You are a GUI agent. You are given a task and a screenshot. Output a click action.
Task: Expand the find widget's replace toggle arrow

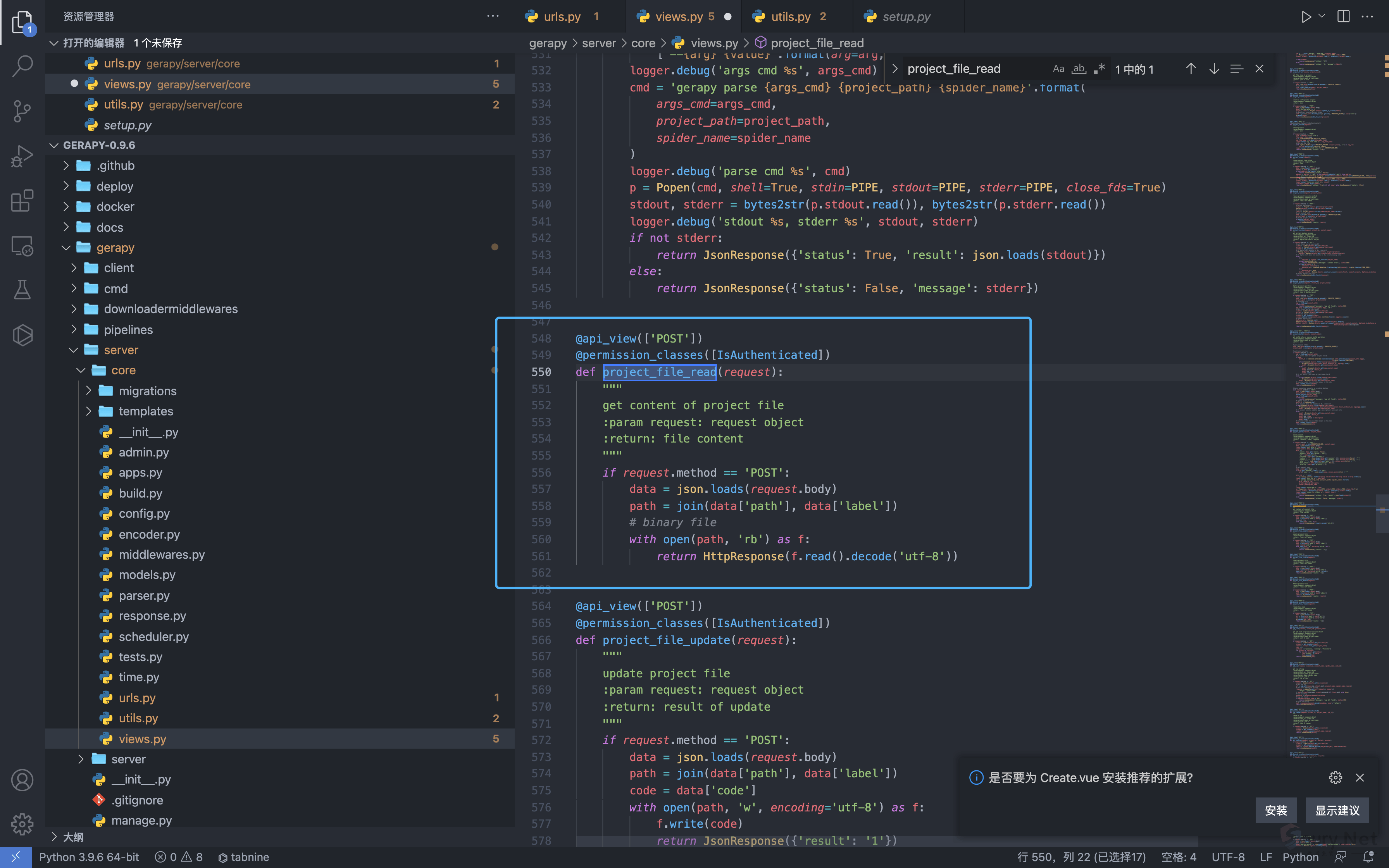(894, 69)
